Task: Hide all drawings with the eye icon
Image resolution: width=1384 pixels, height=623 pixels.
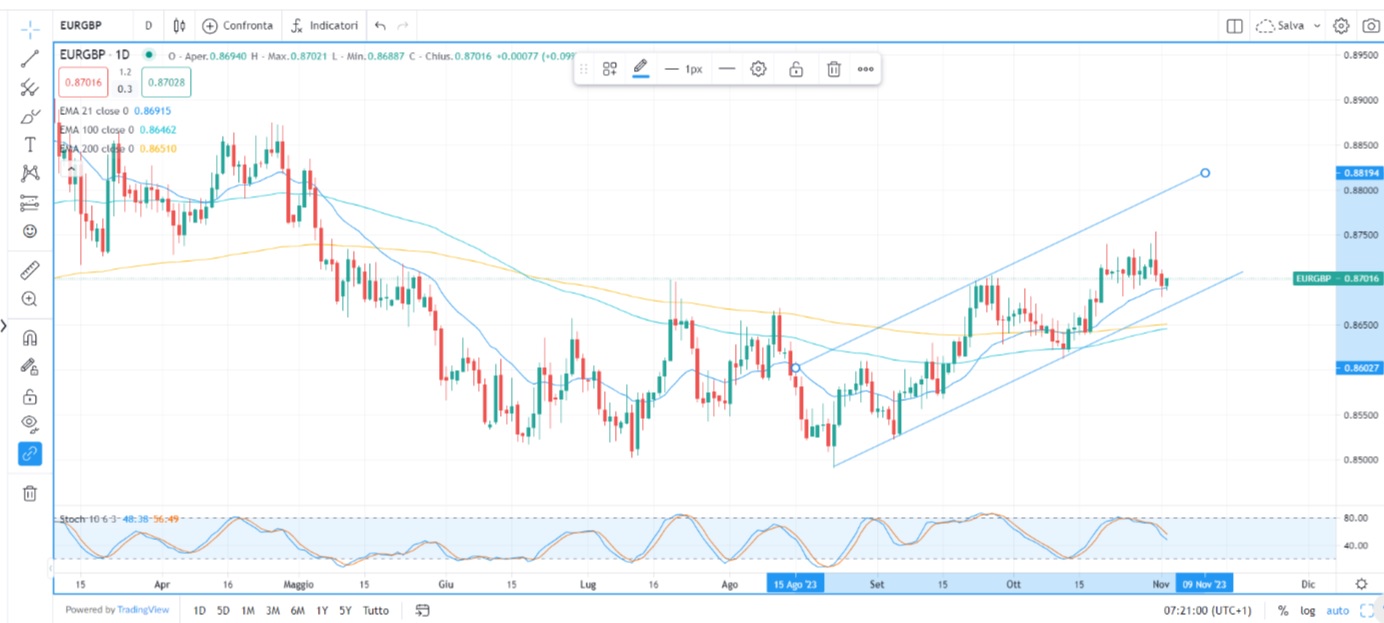Action: (x=30, y=424)
